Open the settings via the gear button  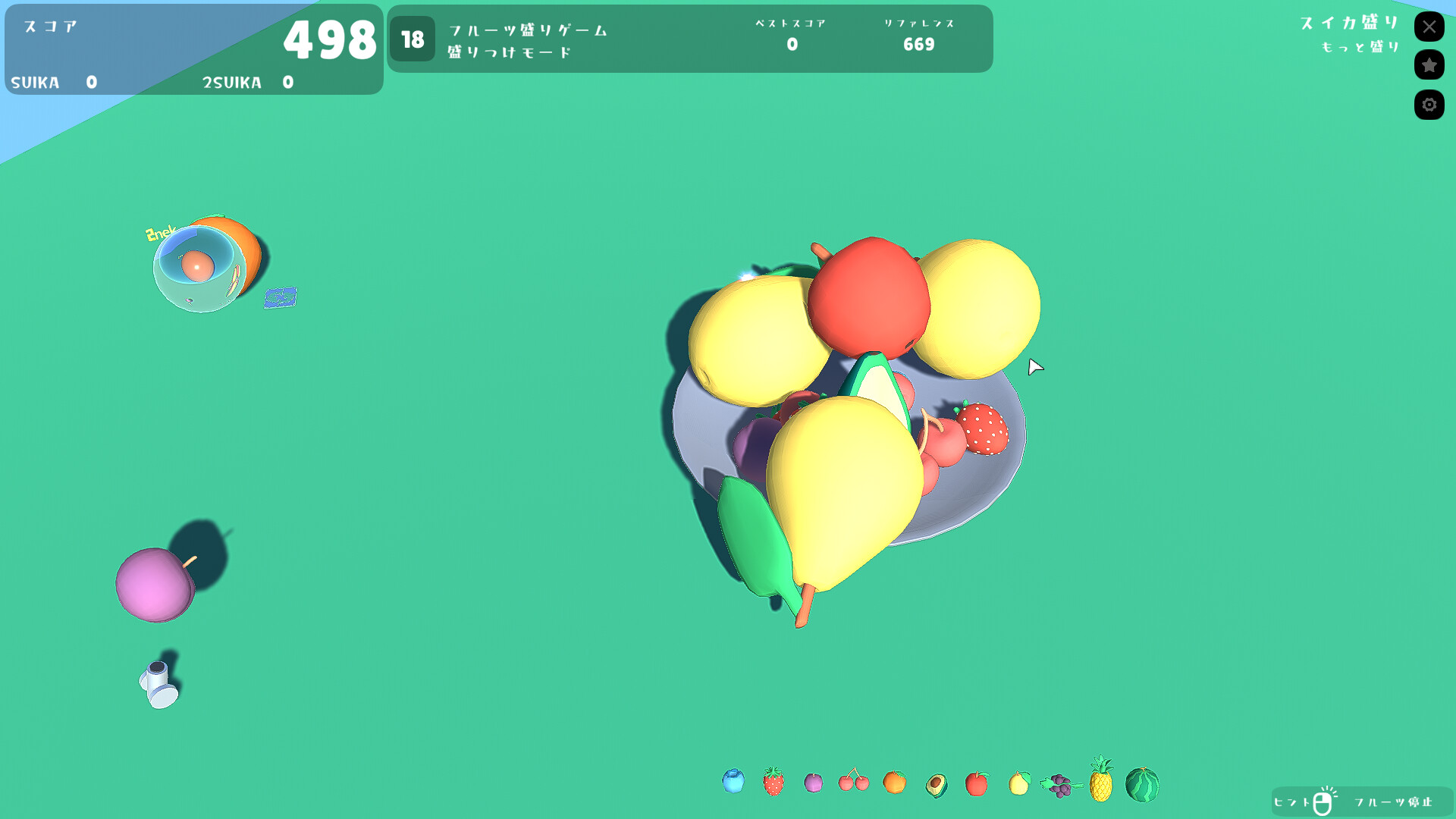point(1429,105)
